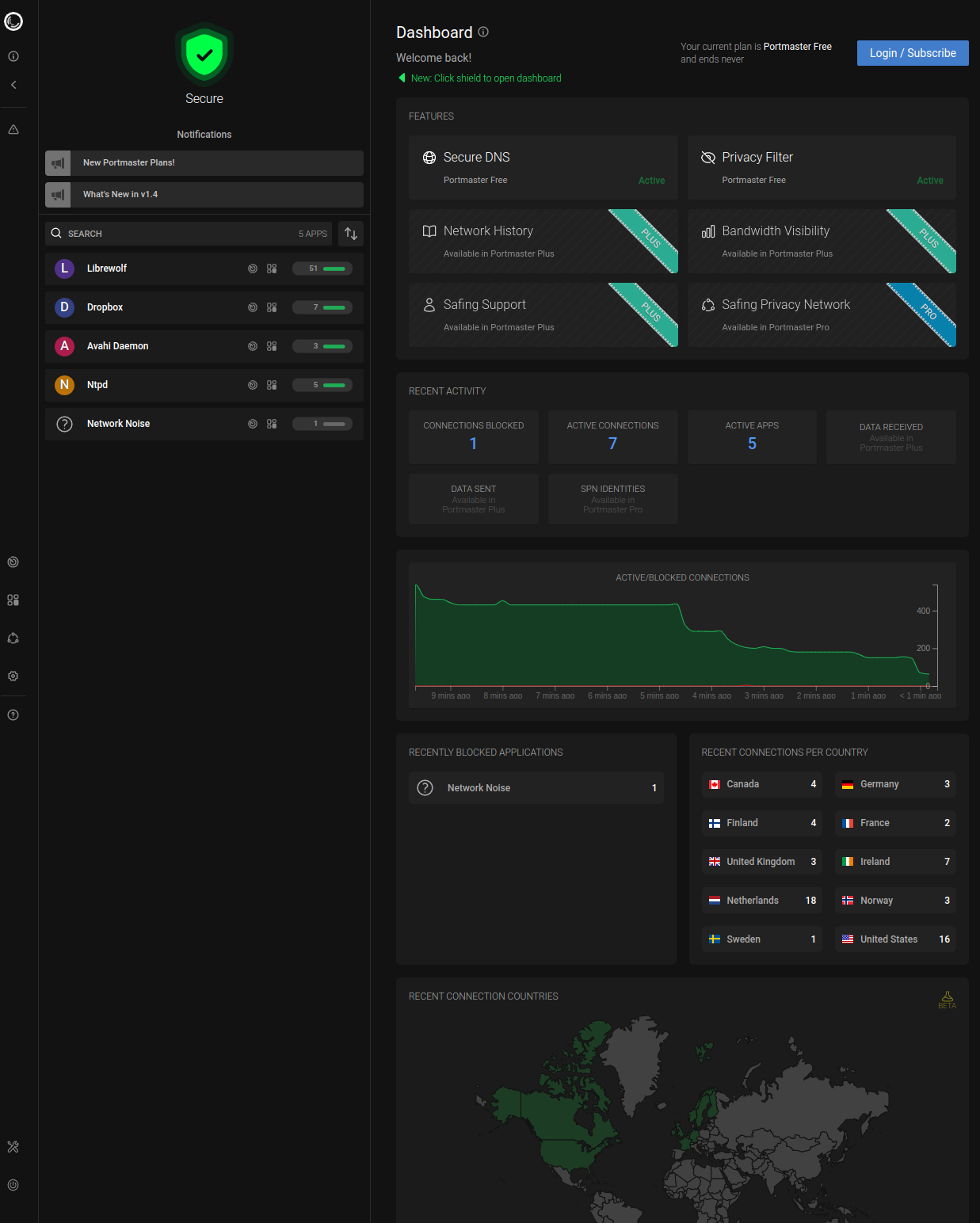This screenshot has width=980, height=1223.
Task: Select Canada in connections per country
Action: 762,784
